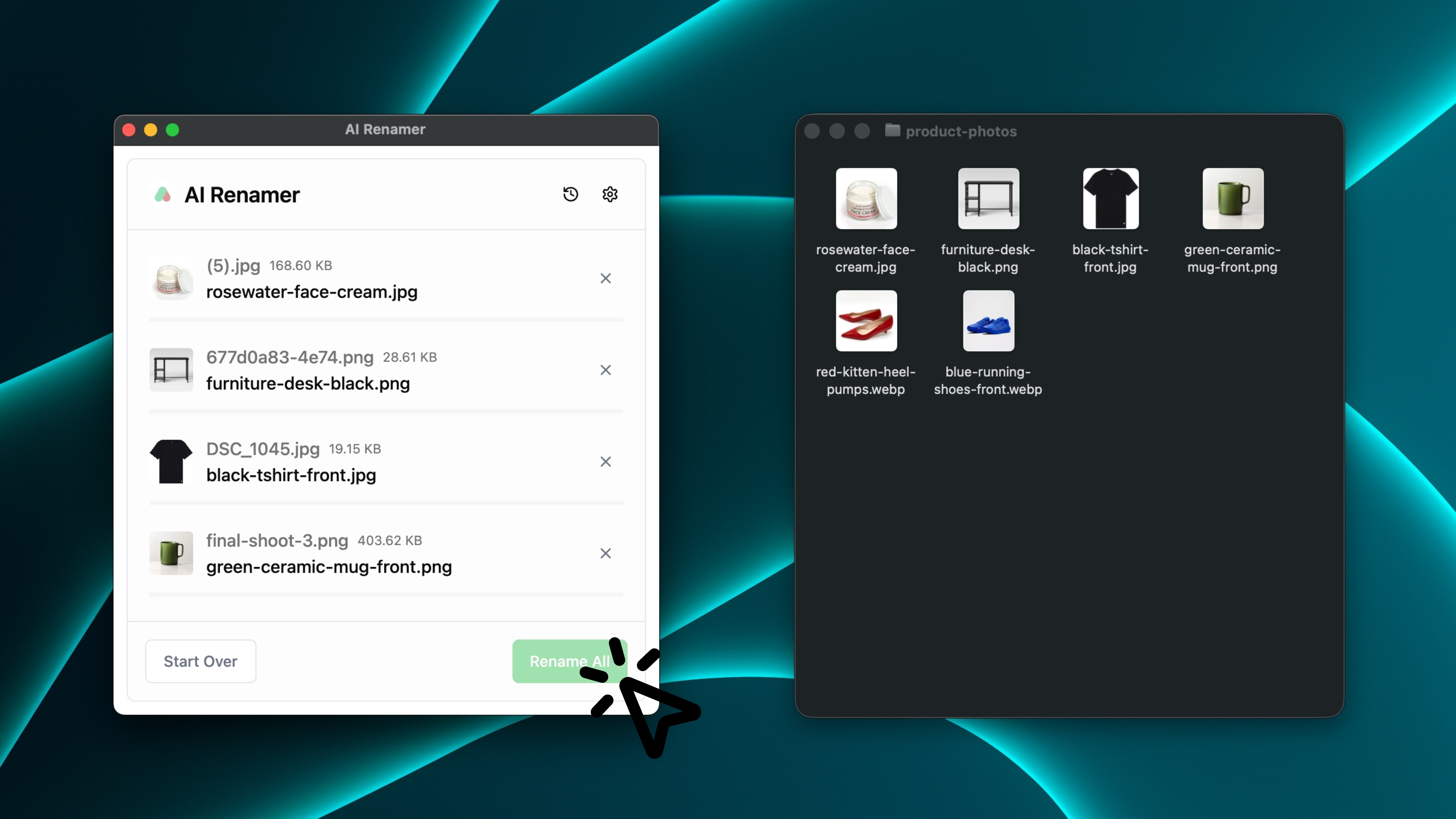1456x819 pixels.
Task: Remove rosewater-face-cream.jpg from the list
Action: click(x=605, y=278)
